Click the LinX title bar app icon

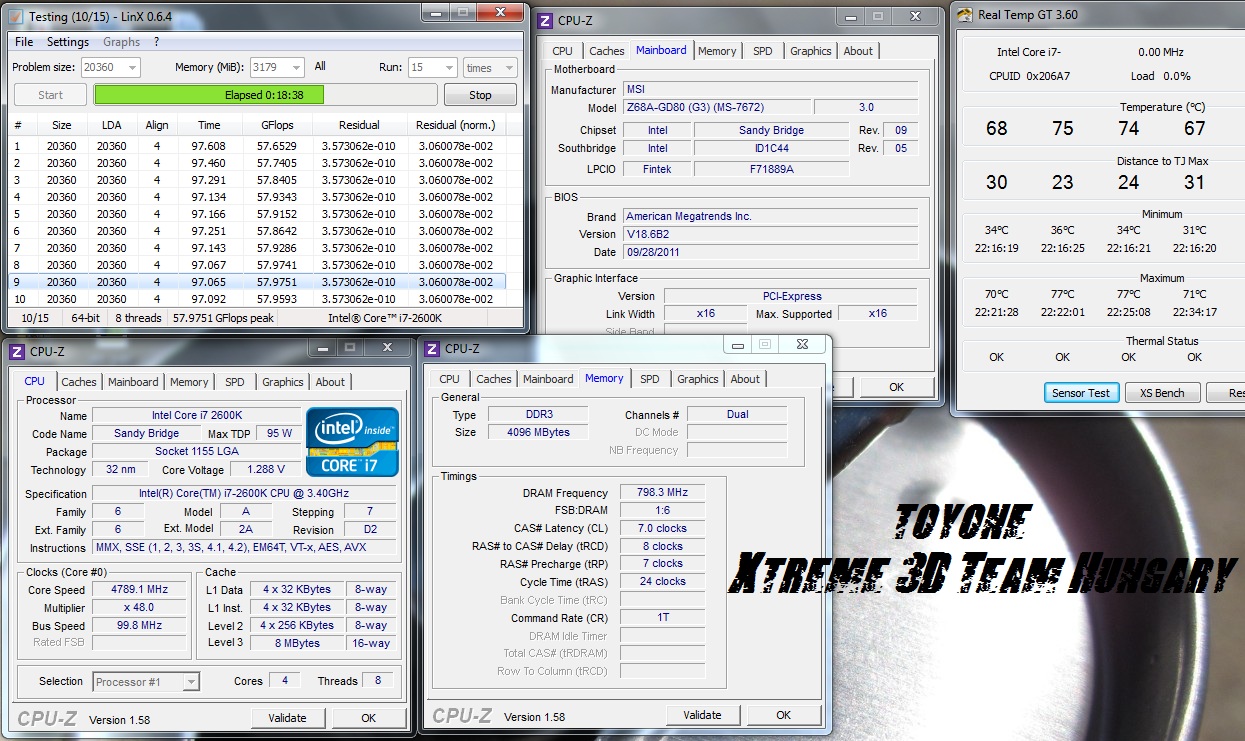click(15, 16)
